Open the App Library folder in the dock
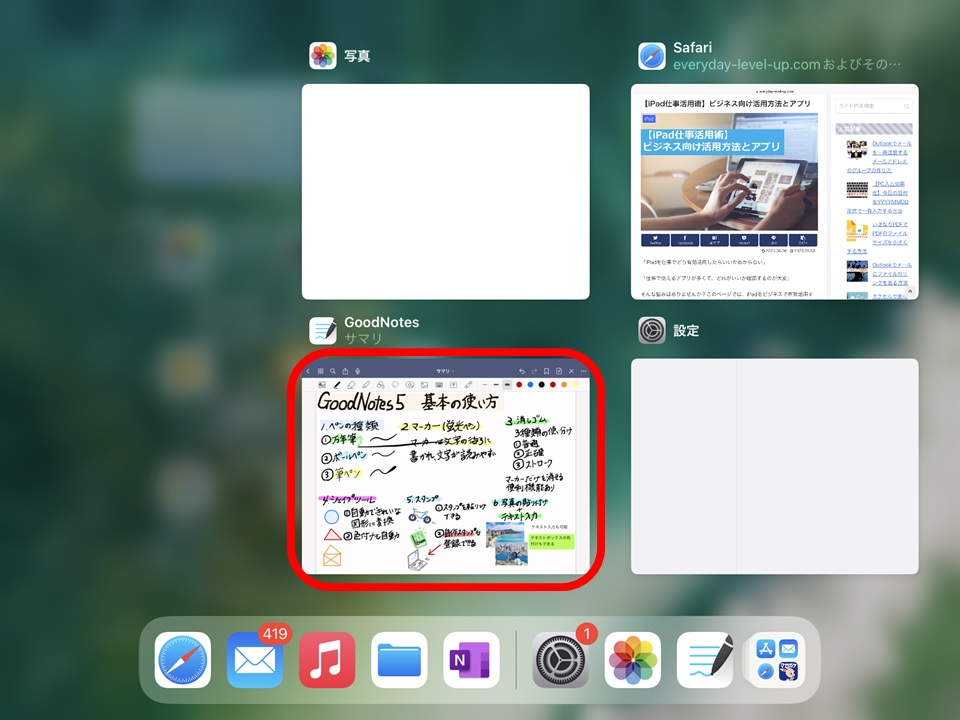The width and height of the screenshot is (960, 720). [777, 660]
